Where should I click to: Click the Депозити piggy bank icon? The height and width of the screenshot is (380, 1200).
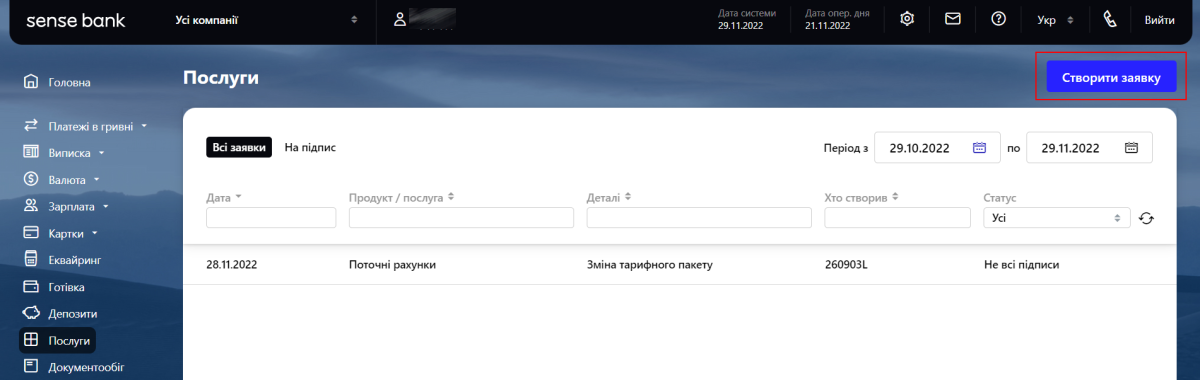[31, 314]
